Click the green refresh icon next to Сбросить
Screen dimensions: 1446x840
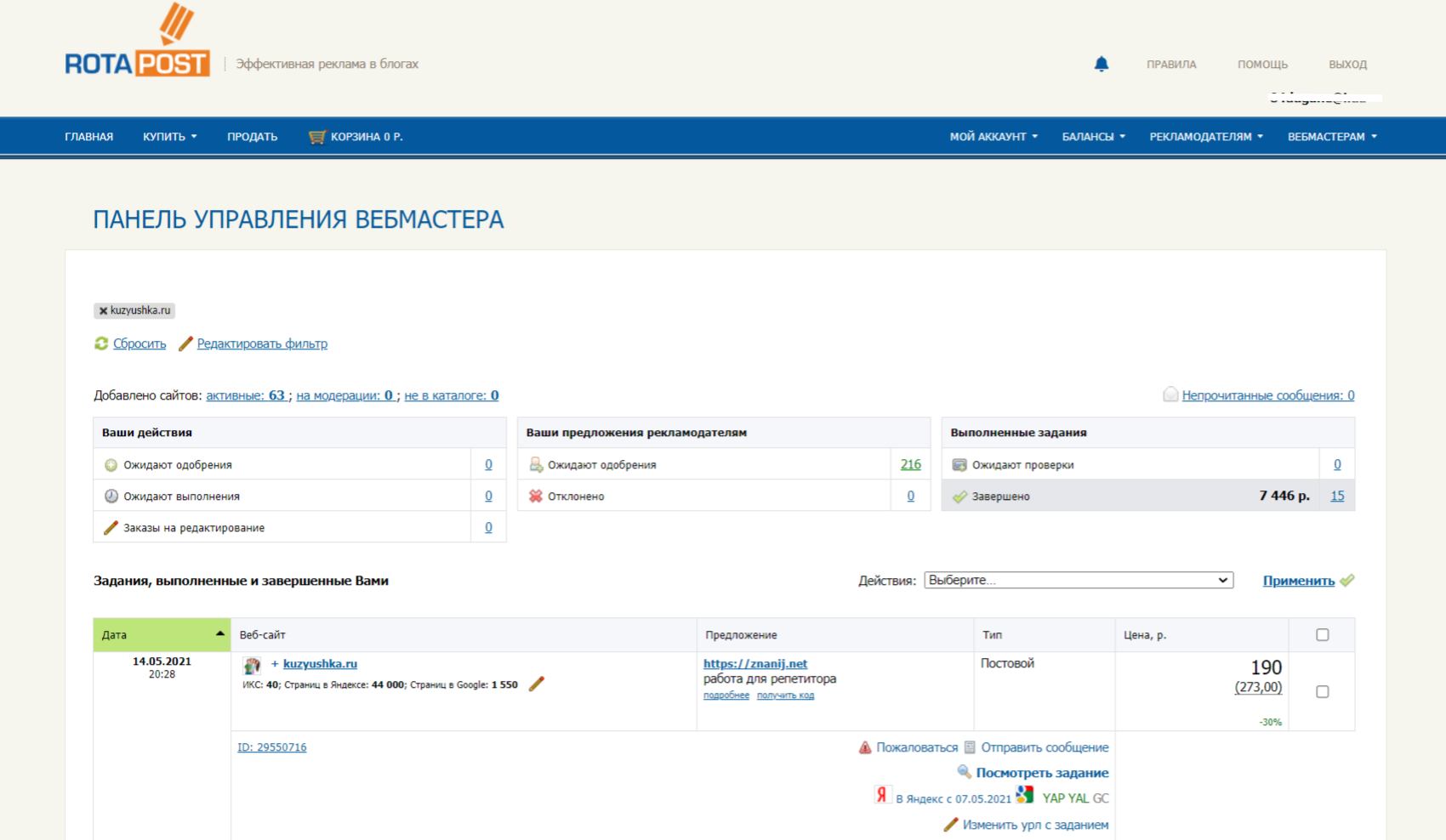click(101, 343)
